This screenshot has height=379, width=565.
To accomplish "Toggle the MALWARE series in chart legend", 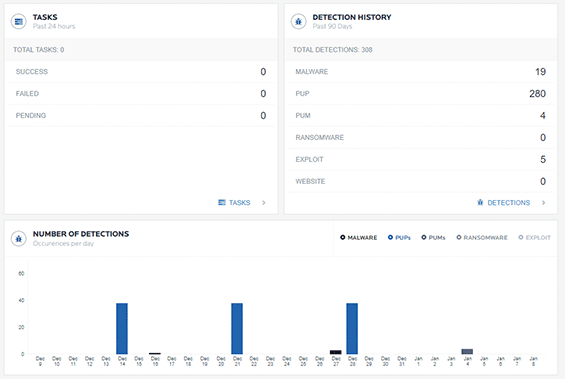I will 359,237.
